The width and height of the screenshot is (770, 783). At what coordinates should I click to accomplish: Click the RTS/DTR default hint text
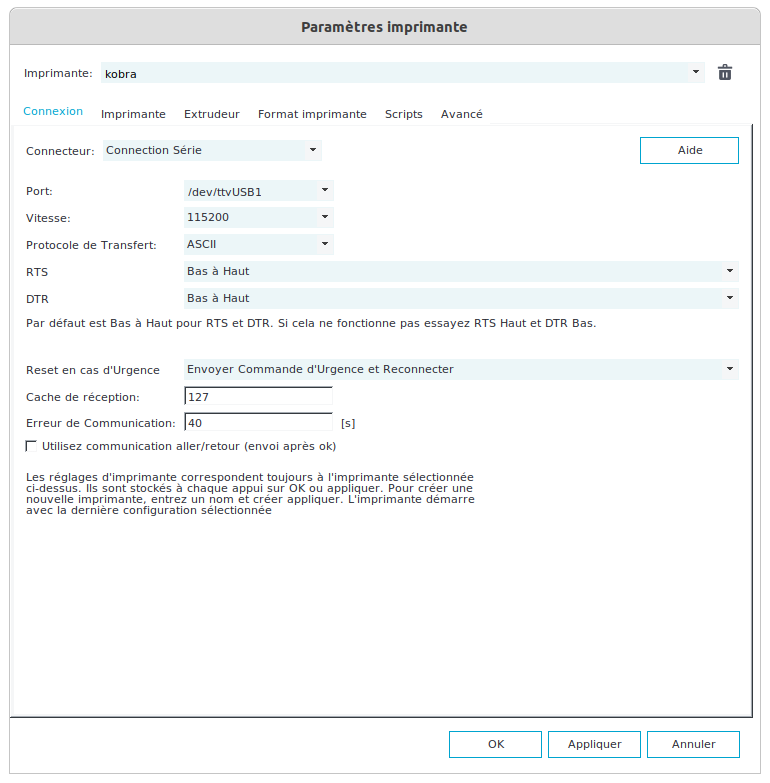pos(311,324)
